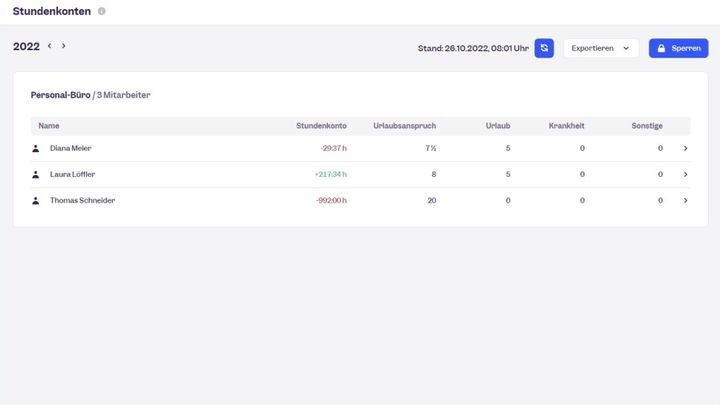
Task: Sort by the Name column header
Action: (49, 125)
